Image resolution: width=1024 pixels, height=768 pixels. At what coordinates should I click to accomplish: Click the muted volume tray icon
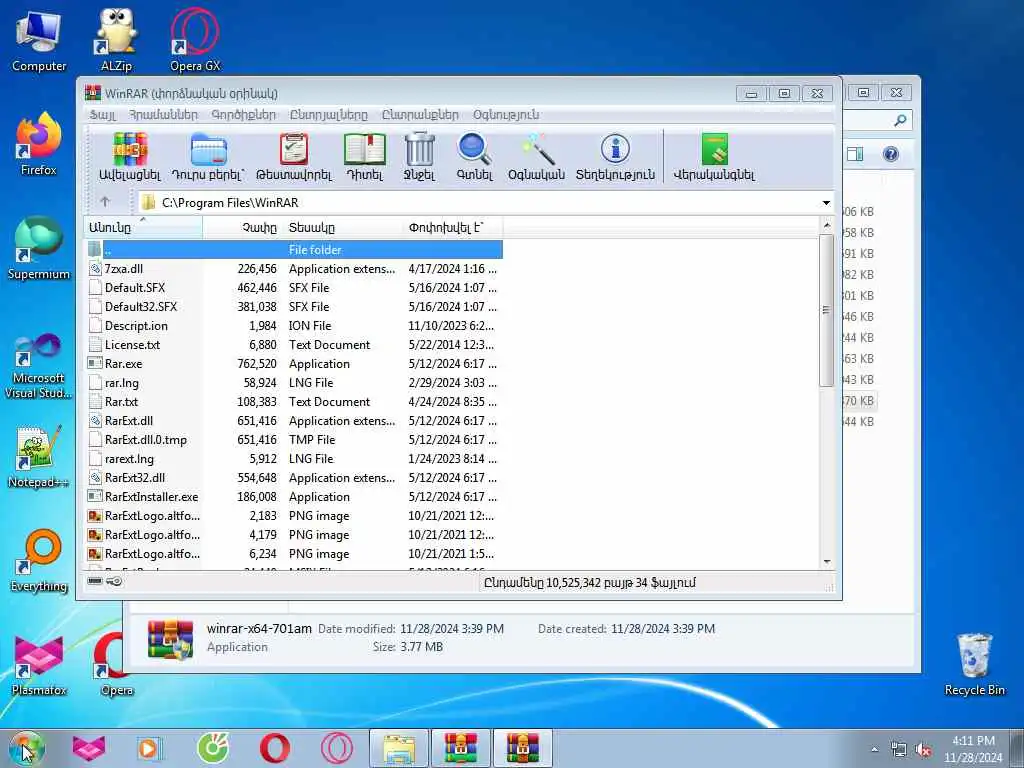pyautogui.click(x=923, y=750)
